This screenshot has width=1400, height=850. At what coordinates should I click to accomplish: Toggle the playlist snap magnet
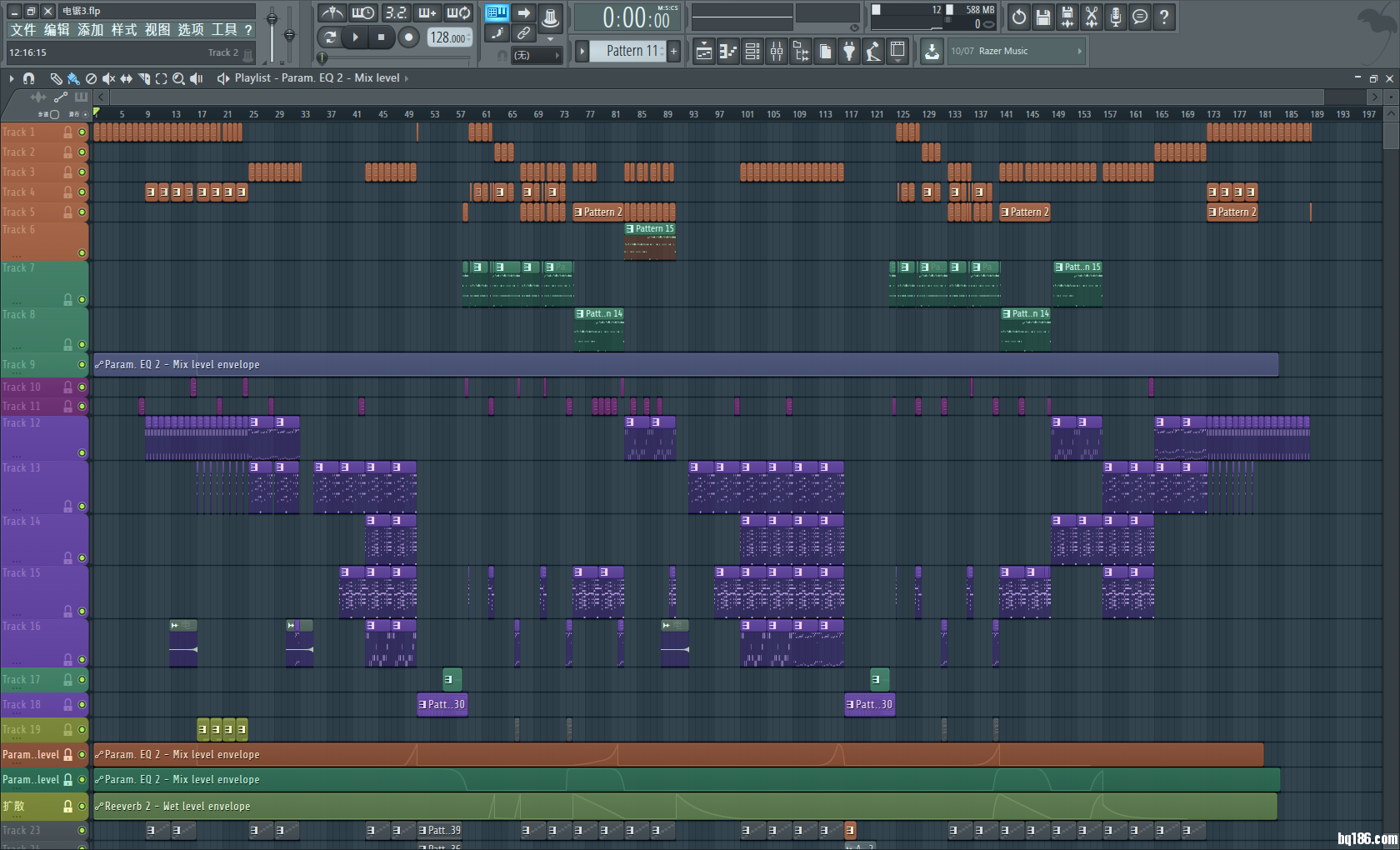[29, 78]
